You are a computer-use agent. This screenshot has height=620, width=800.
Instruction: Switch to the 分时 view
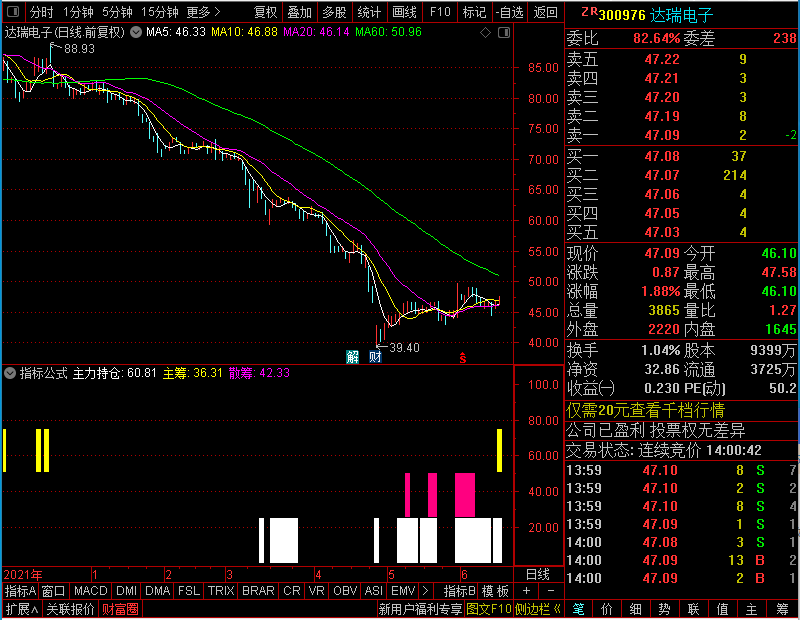click(x=41, y=12)
